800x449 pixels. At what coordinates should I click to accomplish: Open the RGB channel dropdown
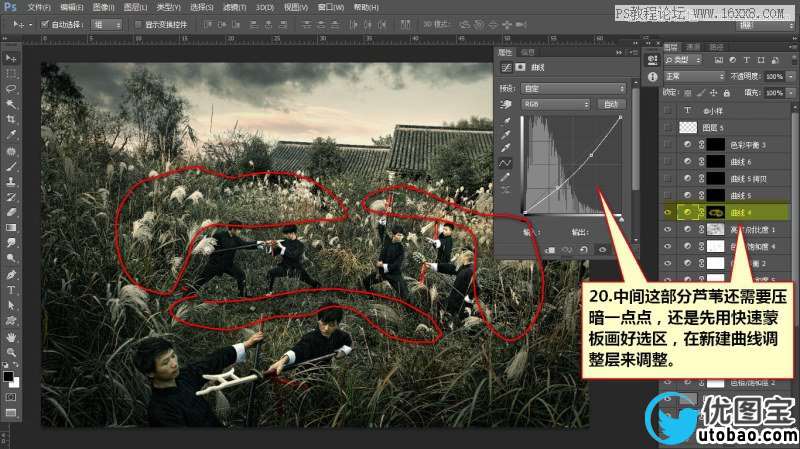point(555,104)
